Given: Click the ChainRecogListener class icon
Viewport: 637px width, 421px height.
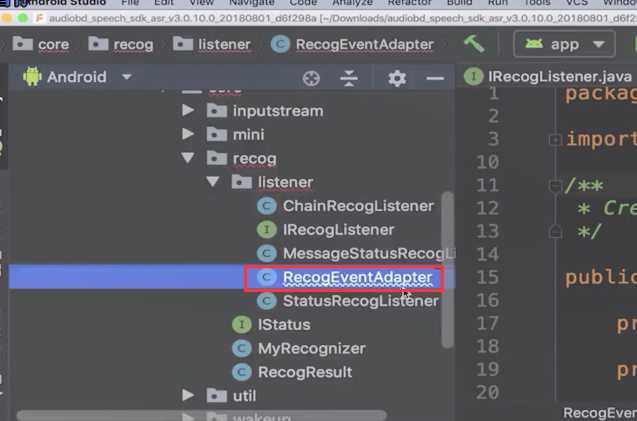Looking at the screenshot, I should click(x=267, y=206).
